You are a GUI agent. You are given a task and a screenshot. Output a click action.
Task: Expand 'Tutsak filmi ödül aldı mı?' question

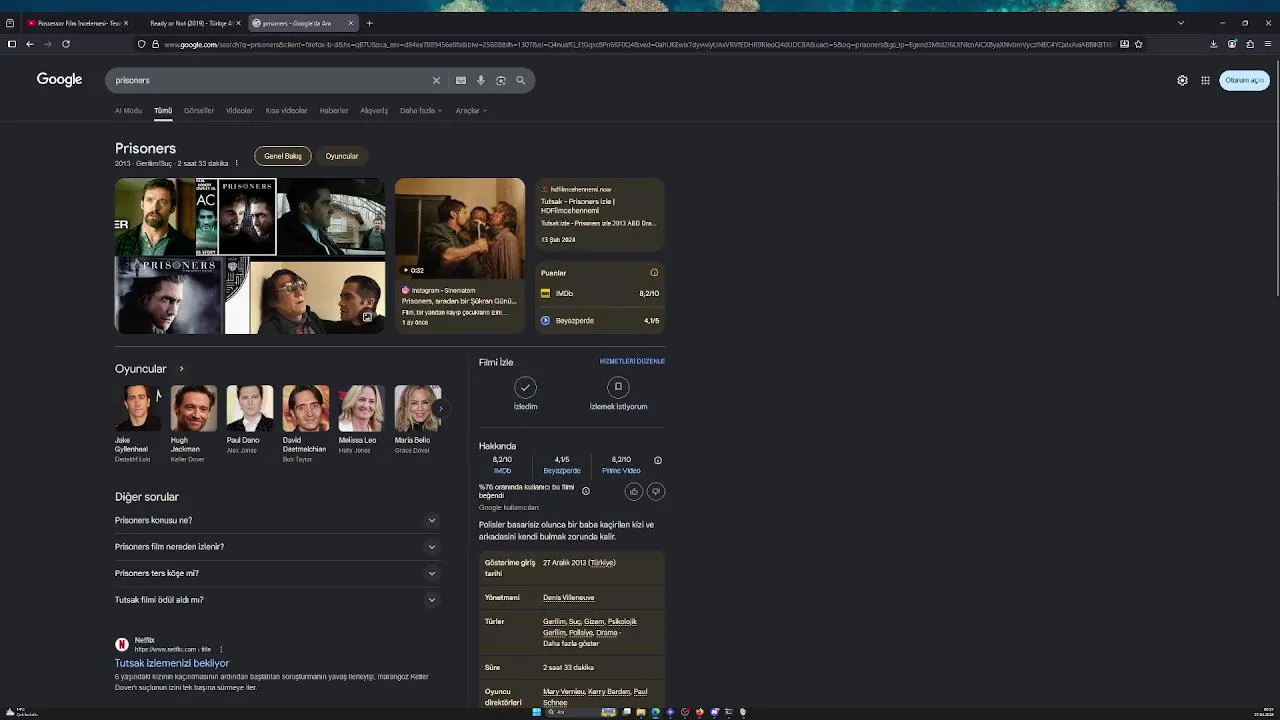pyautogui.click(x=277, y=600)
